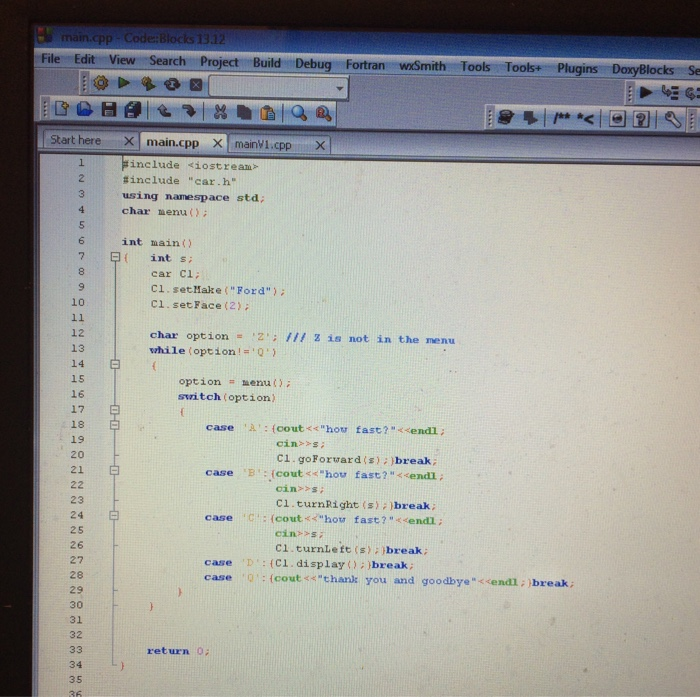The image size is (700, 697).
Task: Open the Tools menu
Action: (475, 67)
